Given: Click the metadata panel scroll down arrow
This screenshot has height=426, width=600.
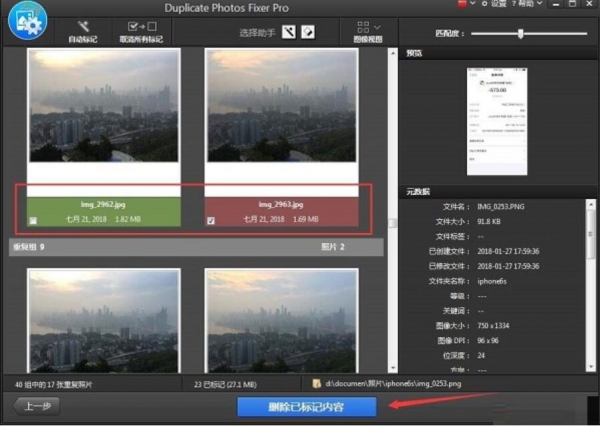Looking at the screenshot, I should [591, 367].
